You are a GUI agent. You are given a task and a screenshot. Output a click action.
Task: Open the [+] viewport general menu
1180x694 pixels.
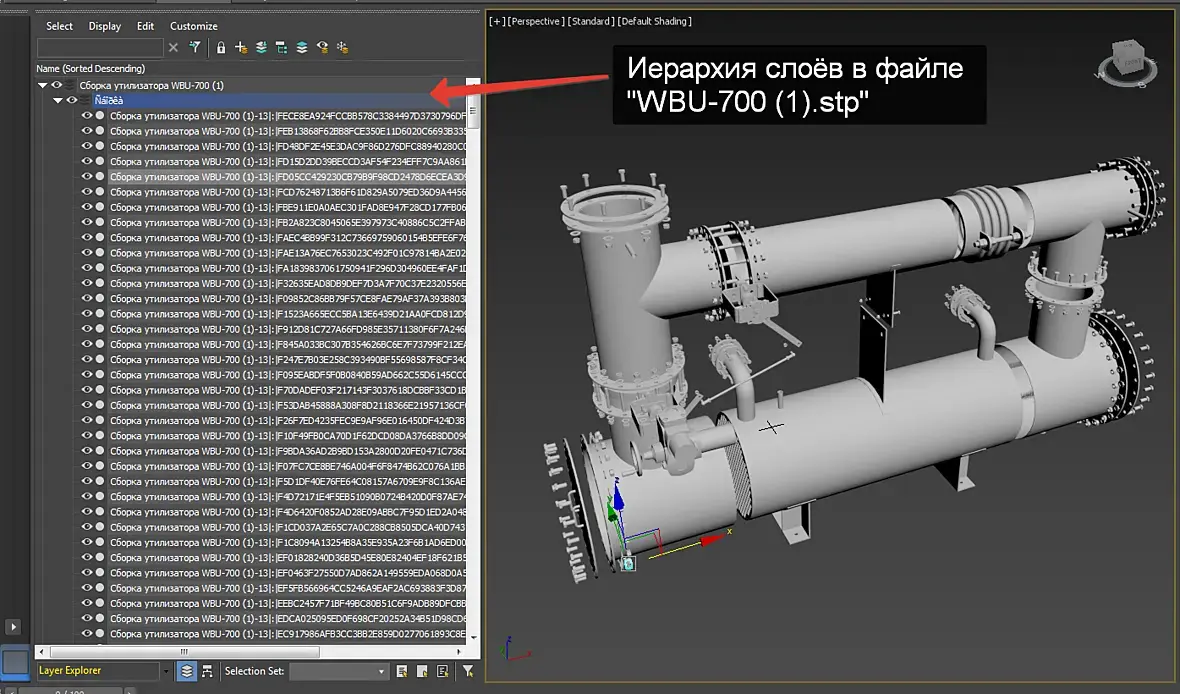(497, 21)
